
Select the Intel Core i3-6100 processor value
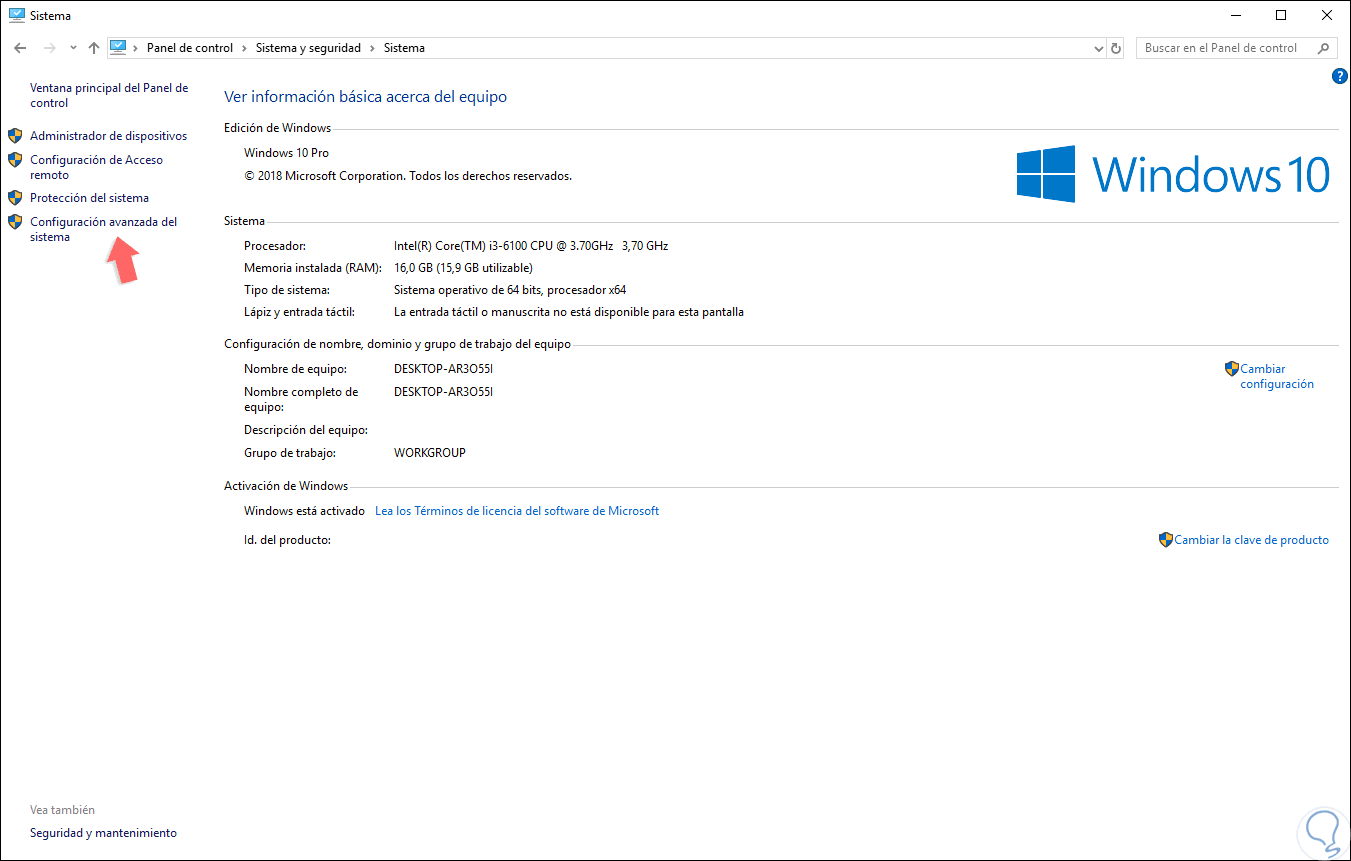coord(531,246)
